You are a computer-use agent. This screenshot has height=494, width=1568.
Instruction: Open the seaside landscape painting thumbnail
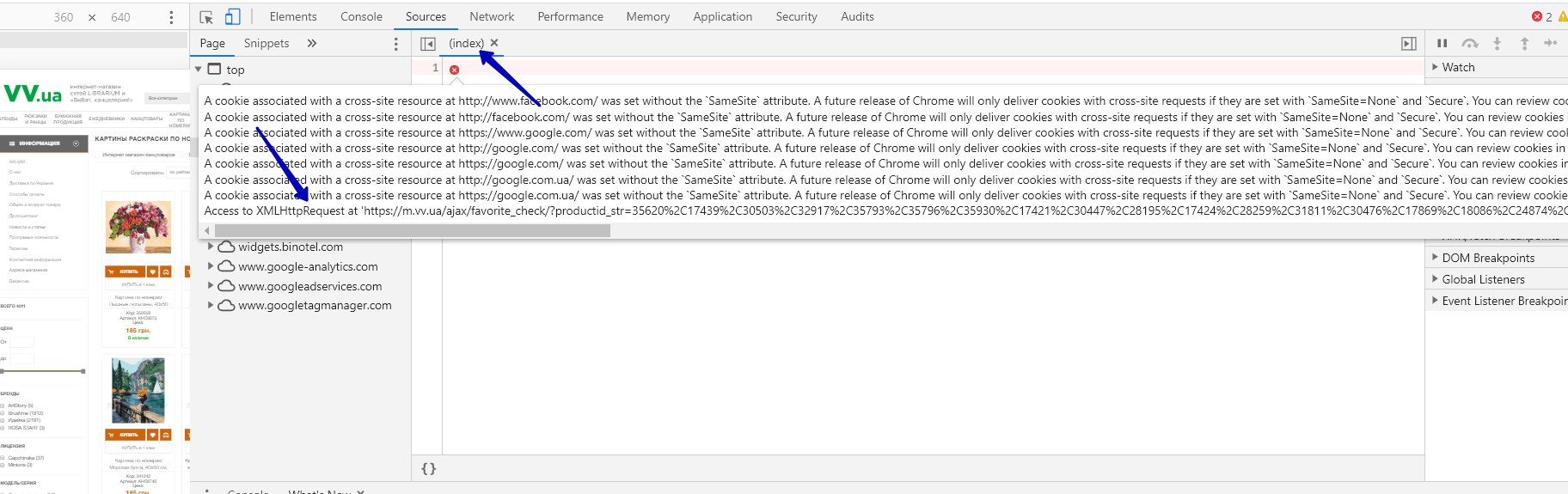(138, 391)
